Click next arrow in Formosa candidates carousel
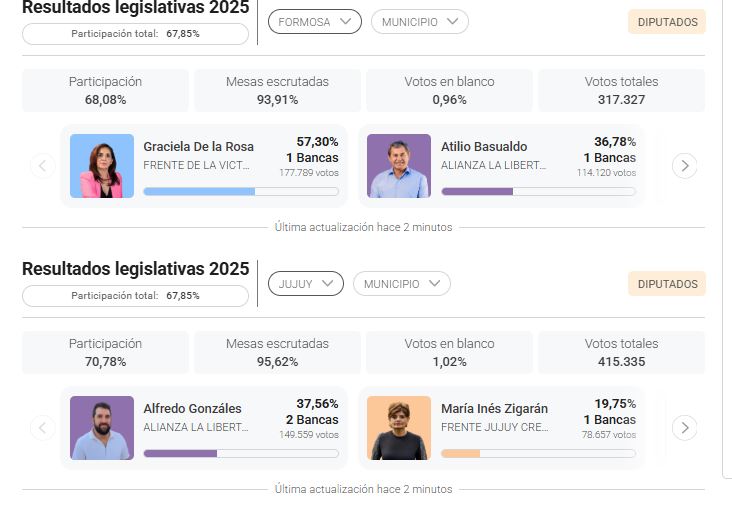The width and height of the screenshot is (732, 505). [684, 166]
